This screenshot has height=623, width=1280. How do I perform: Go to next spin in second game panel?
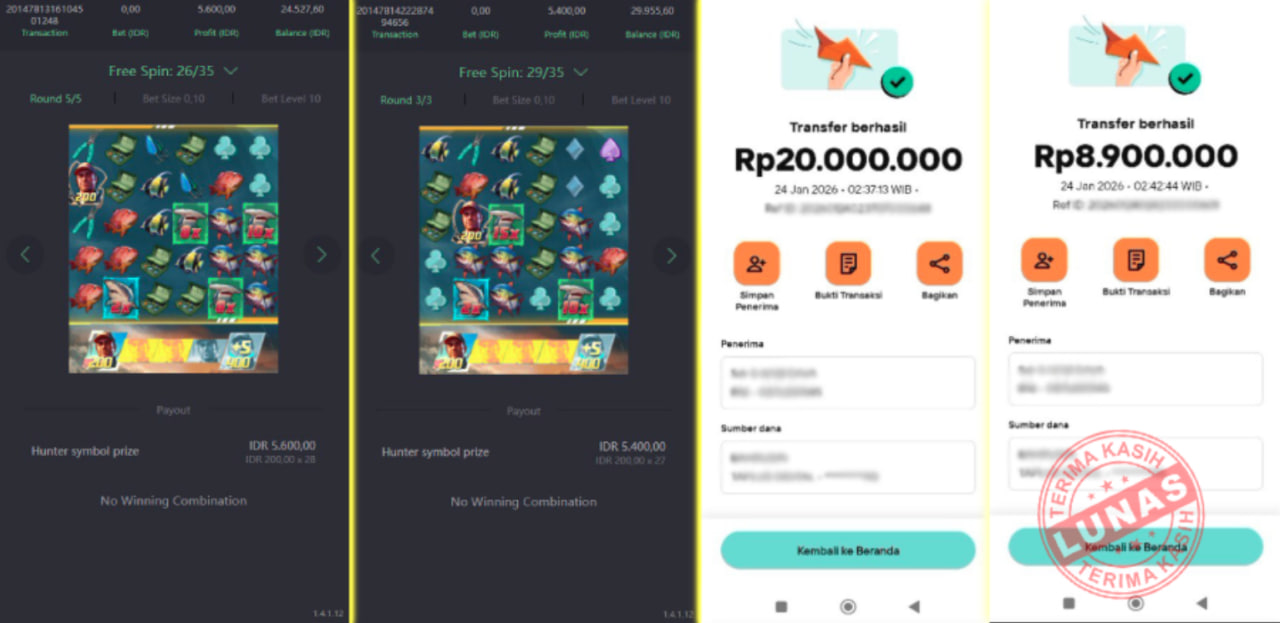point(671,255)
